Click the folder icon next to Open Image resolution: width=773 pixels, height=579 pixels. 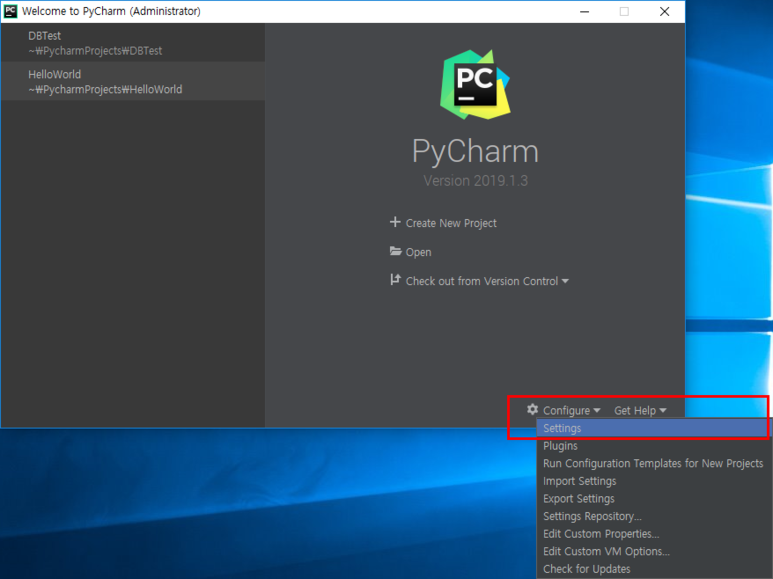click(x=395, y=251)
